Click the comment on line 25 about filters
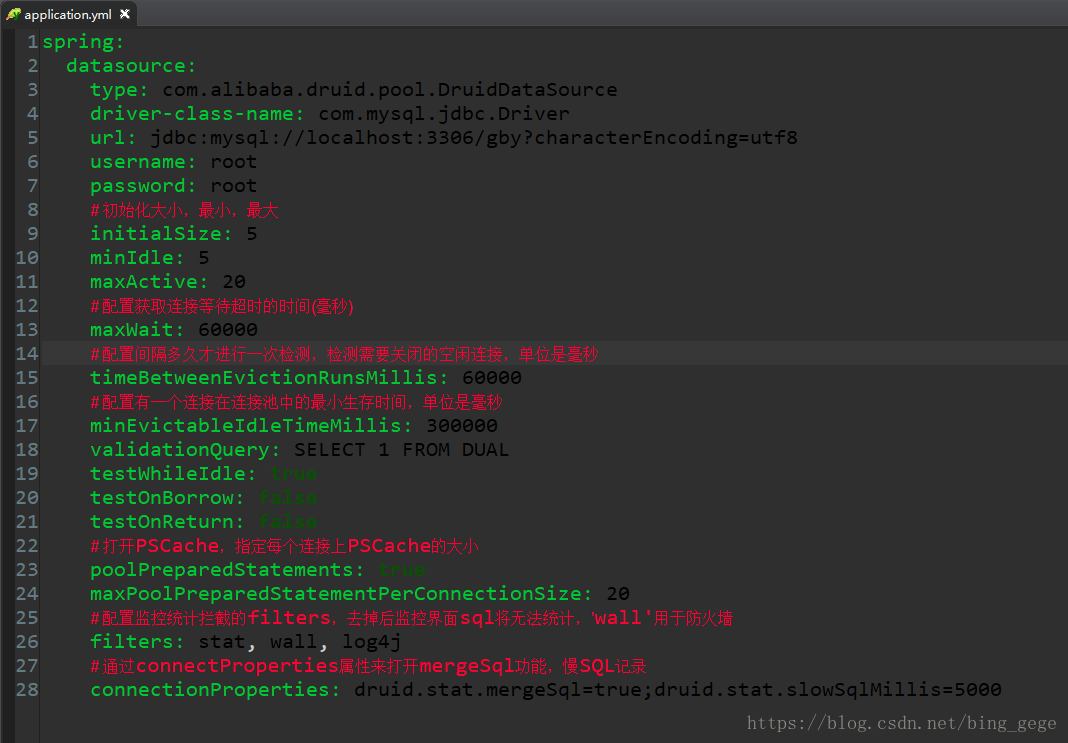The height and width of the screenshot is (743, 1068). click(x=411, y=618)
